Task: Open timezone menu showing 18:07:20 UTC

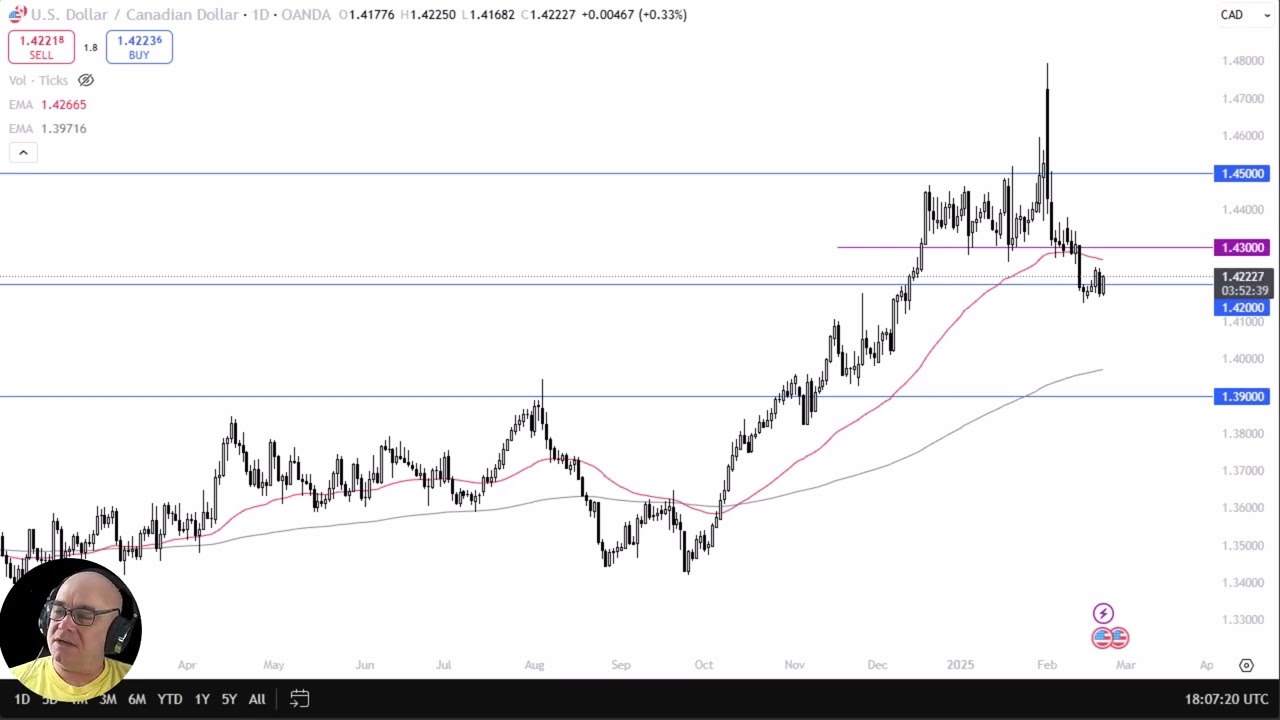Action: click(x=1226, y=699)
